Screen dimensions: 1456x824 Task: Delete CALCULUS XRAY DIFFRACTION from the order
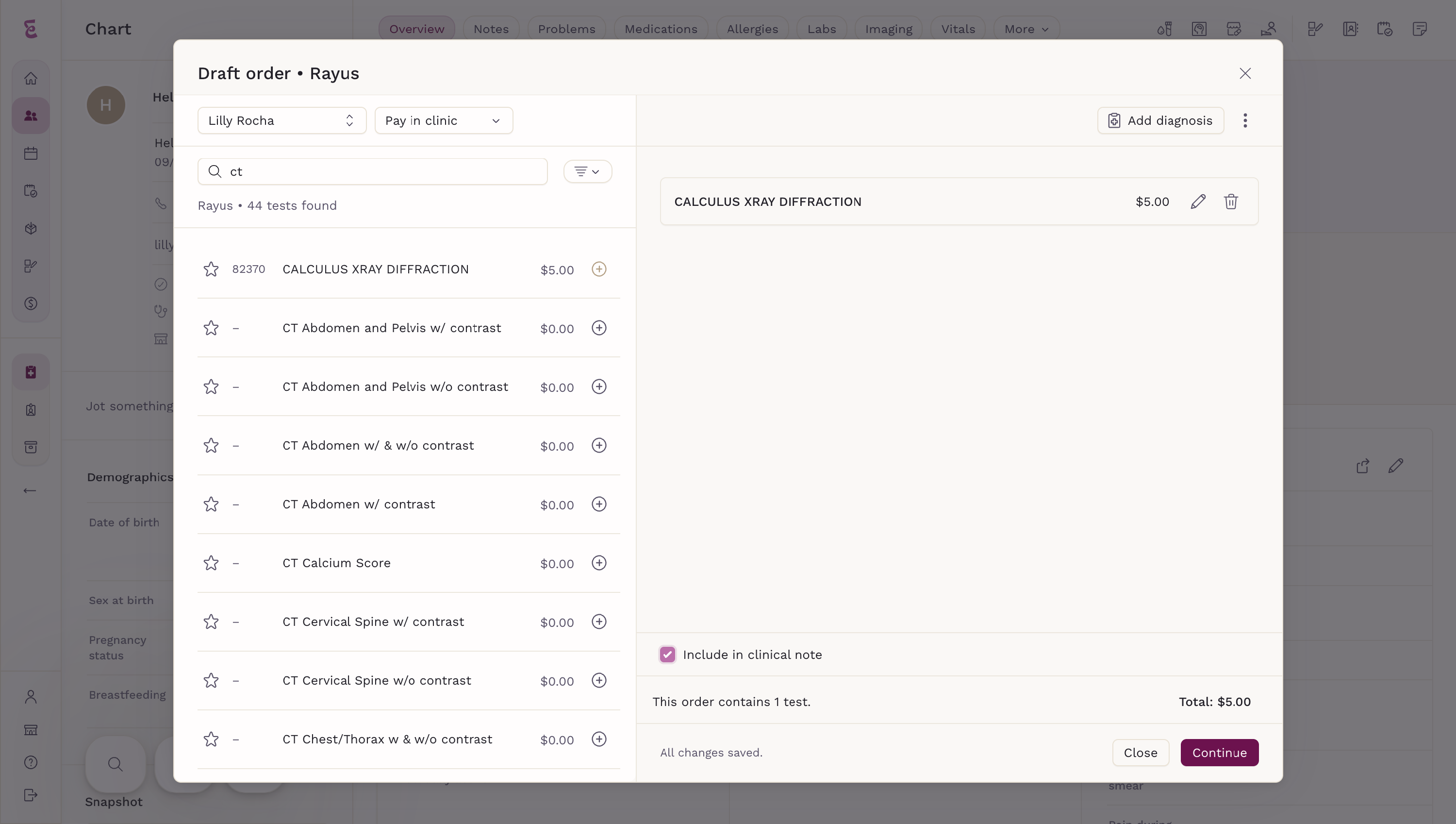point(1231,202)
